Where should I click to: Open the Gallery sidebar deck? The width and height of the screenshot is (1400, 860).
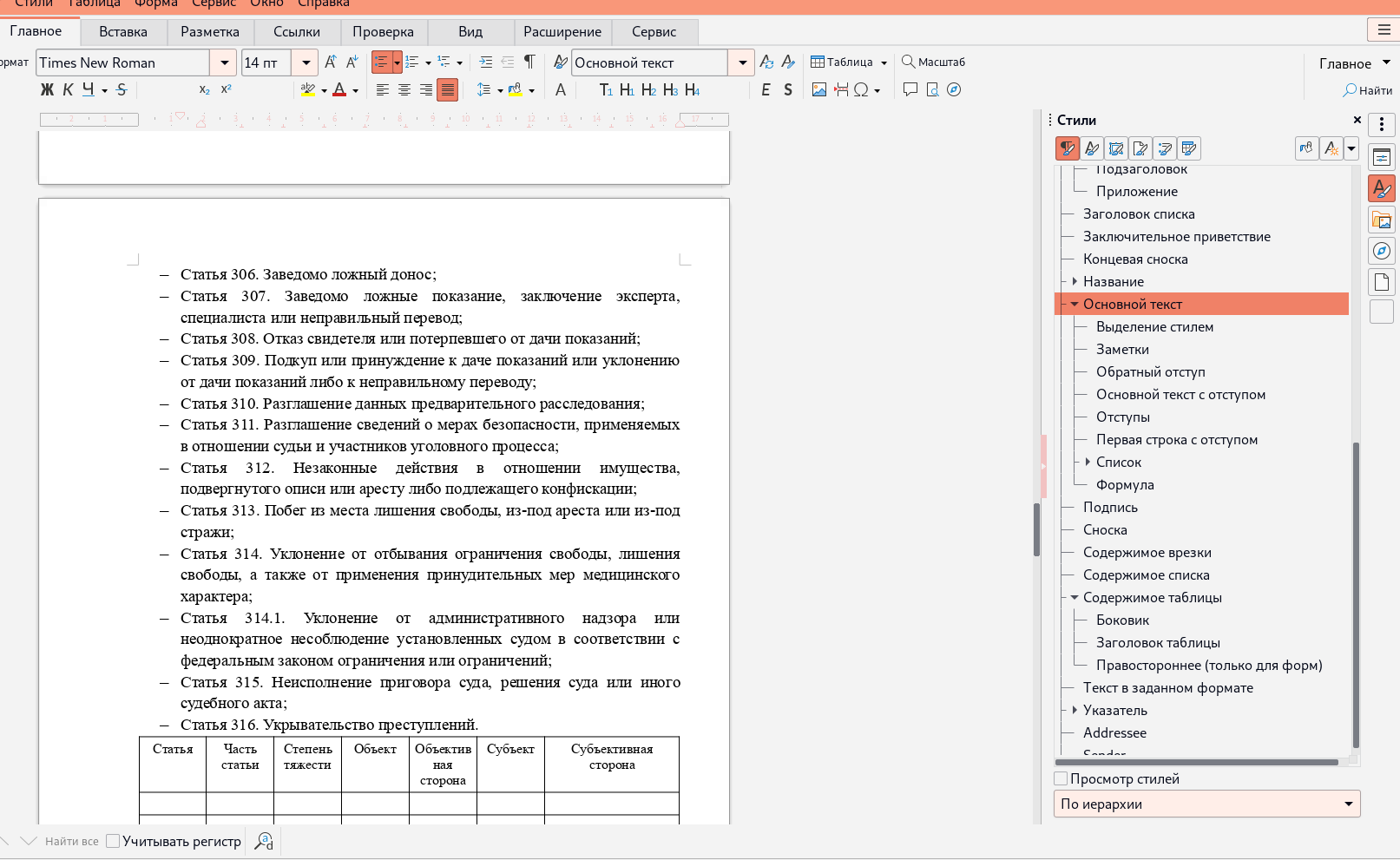pyautogui.click(x=1381, y=220)
